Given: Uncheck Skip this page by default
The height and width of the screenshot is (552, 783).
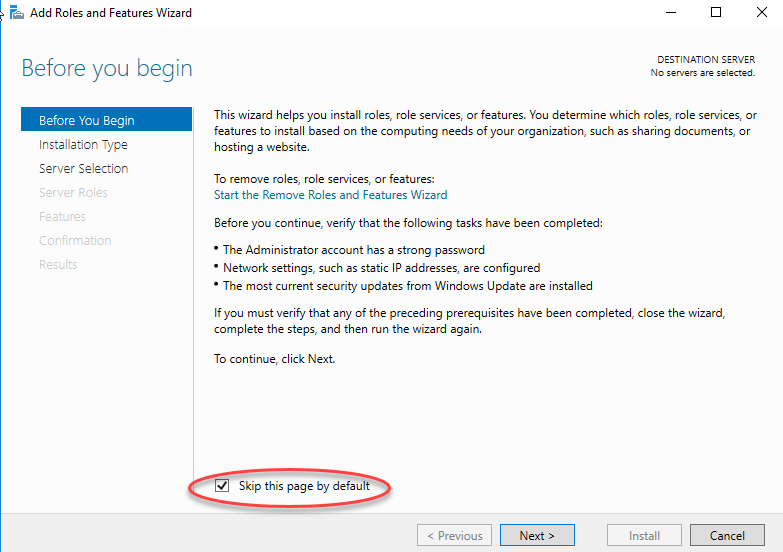Looking at the screenshot, I should pos(222,486).
